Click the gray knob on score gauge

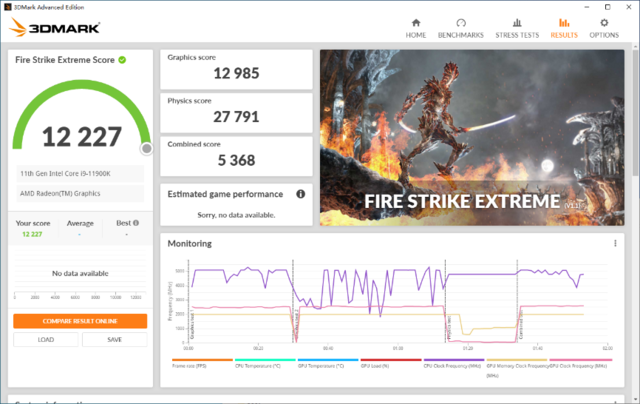[x=147, y=149]
